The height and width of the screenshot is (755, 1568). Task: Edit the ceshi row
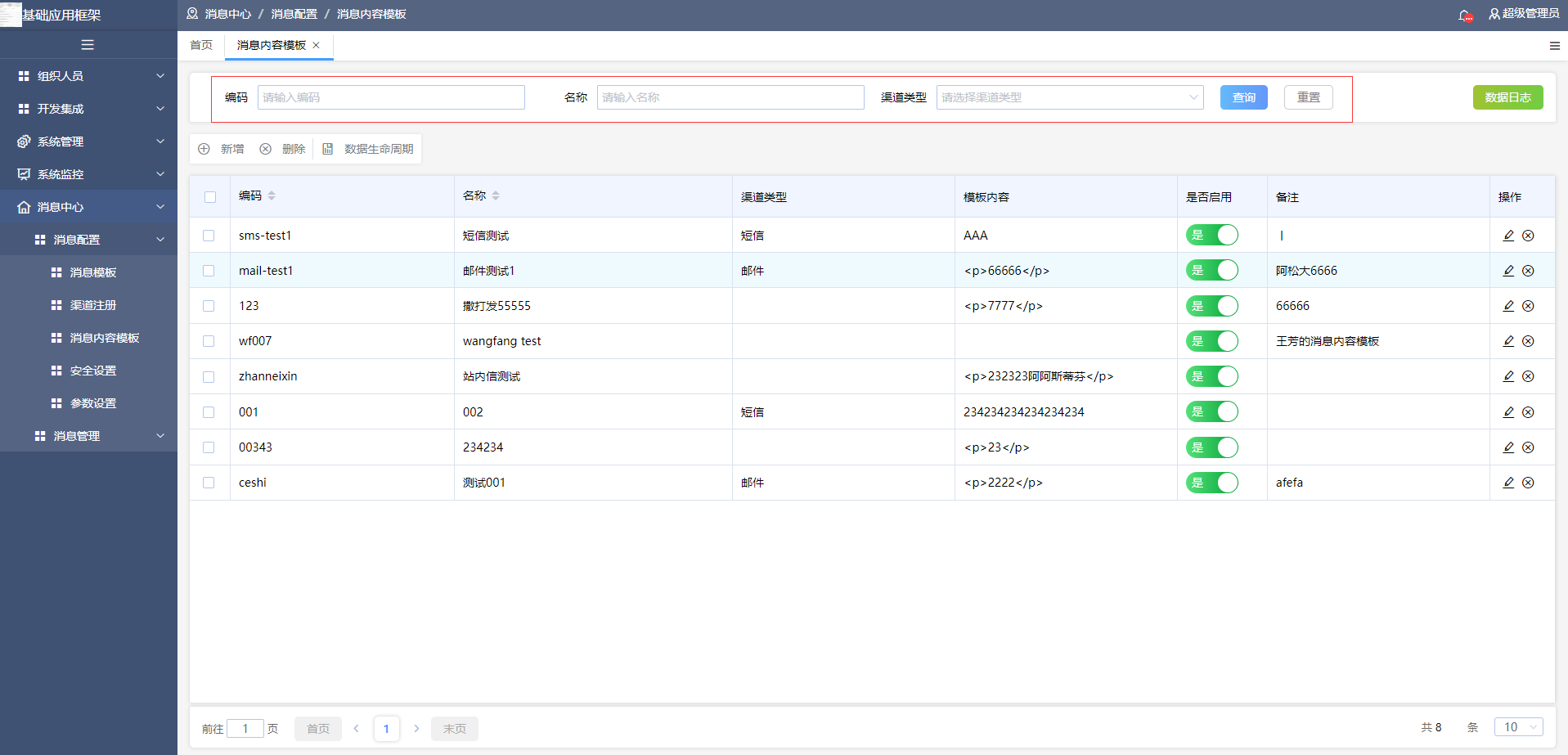point(1508,483)
